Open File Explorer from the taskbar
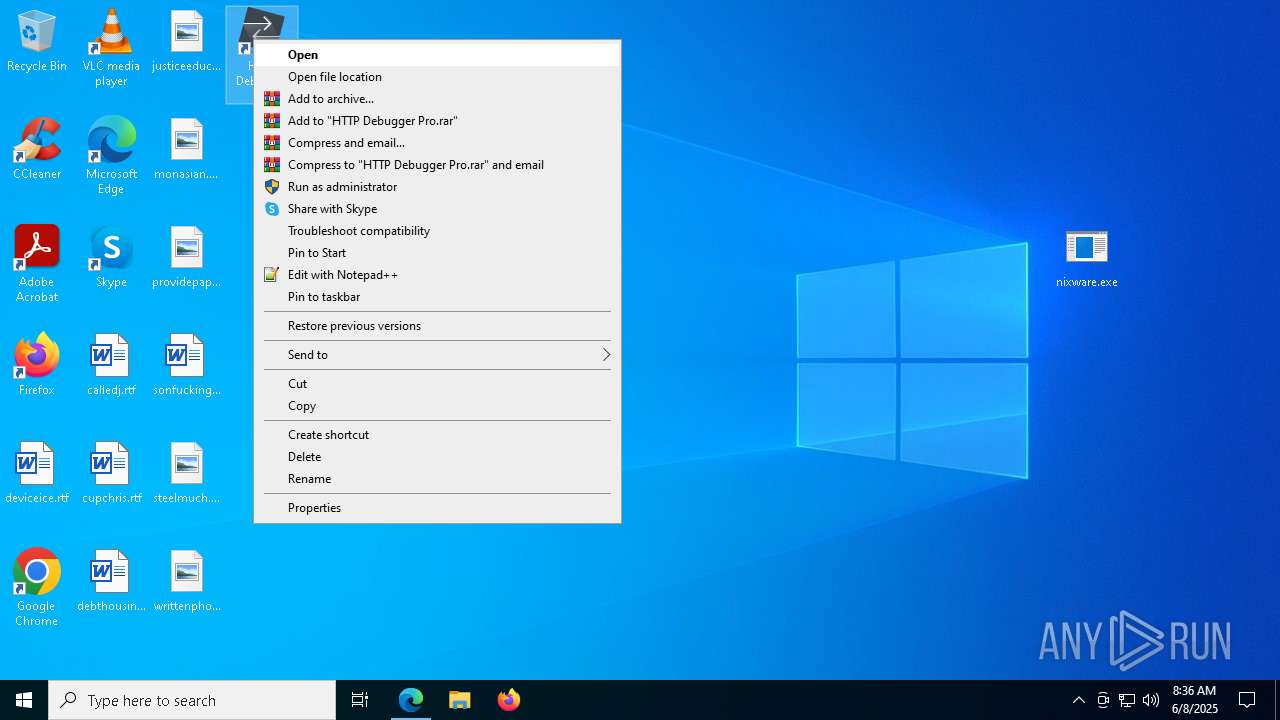Viewport: 1280px width, 720px height. [x=460, y=700]
